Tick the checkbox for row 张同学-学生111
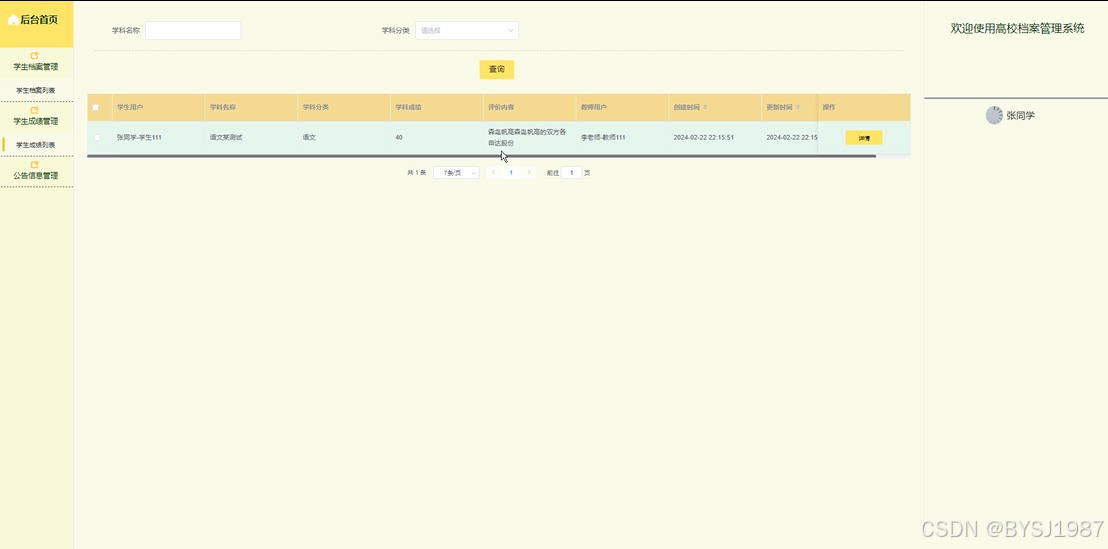The image size is (1108, 549). pos(98,138)
